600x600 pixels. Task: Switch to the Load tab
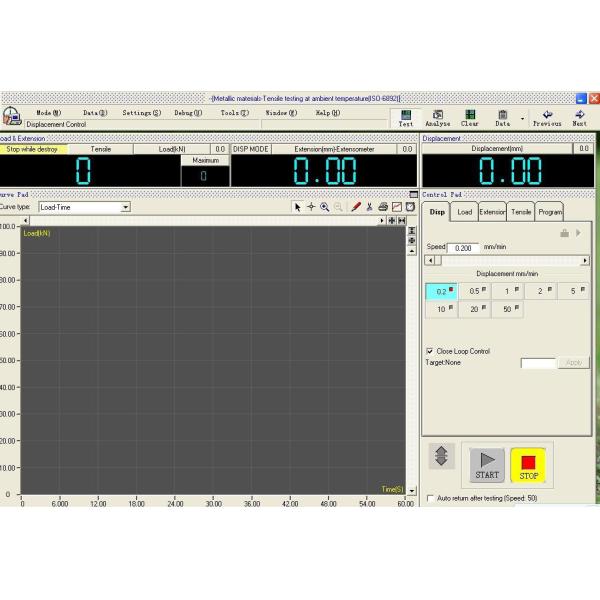[x=464, y=212]
